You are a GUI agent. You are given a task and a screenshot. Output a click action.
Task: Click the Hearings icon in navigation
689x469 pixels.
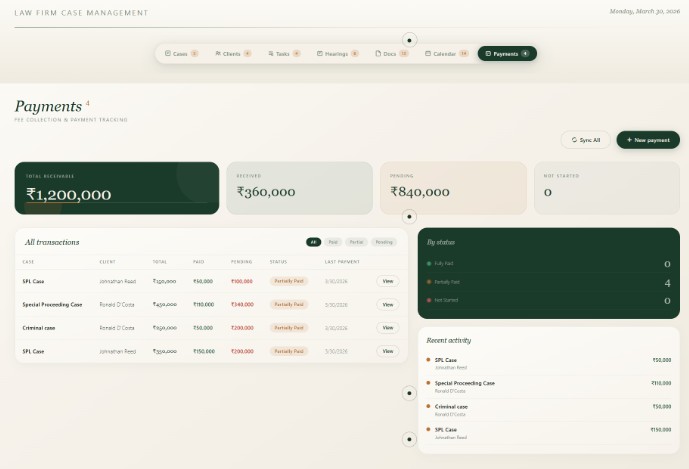[320, 53]
